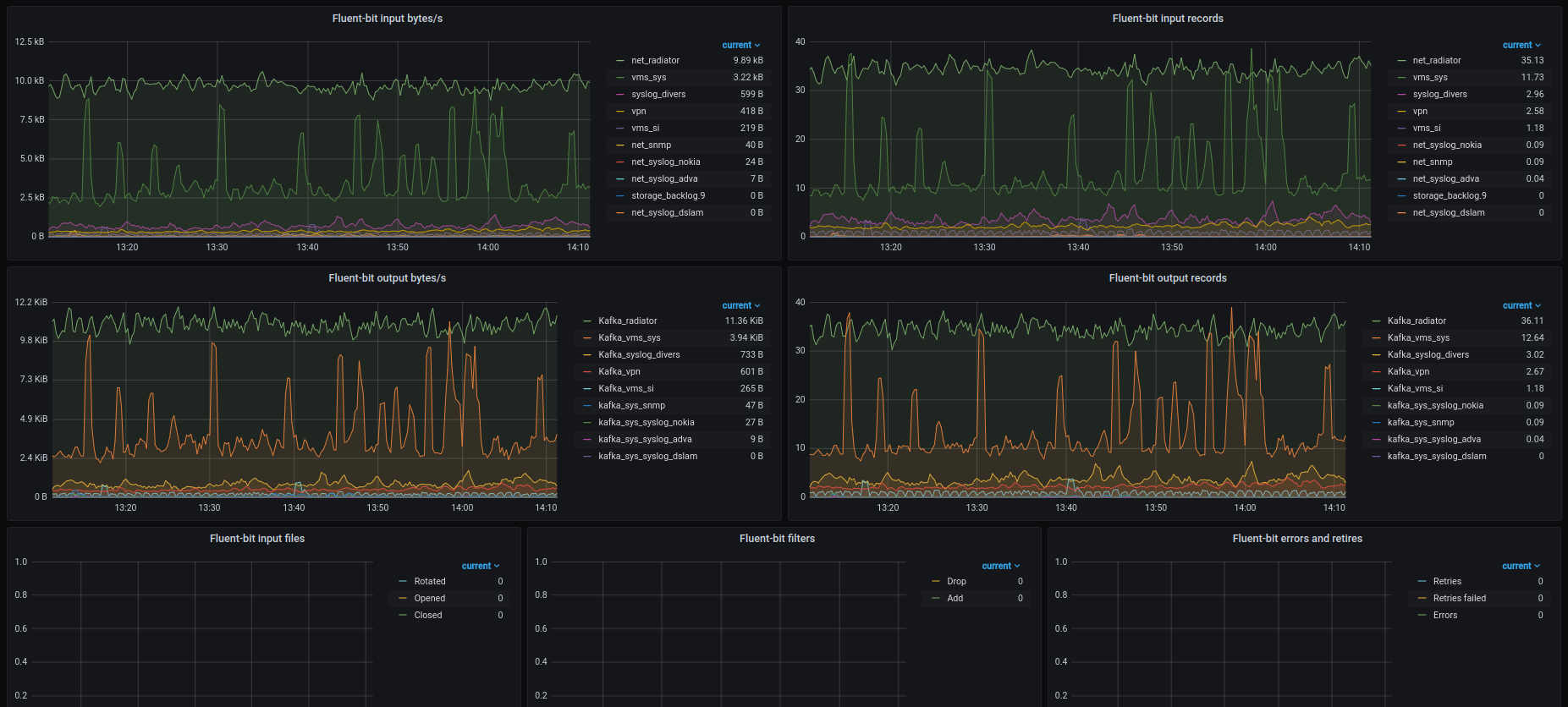Toggle vms_sys series in input bytes/s legend
Image resolution: width=1568 pixels, height=707 pixels.
[648, 78]
